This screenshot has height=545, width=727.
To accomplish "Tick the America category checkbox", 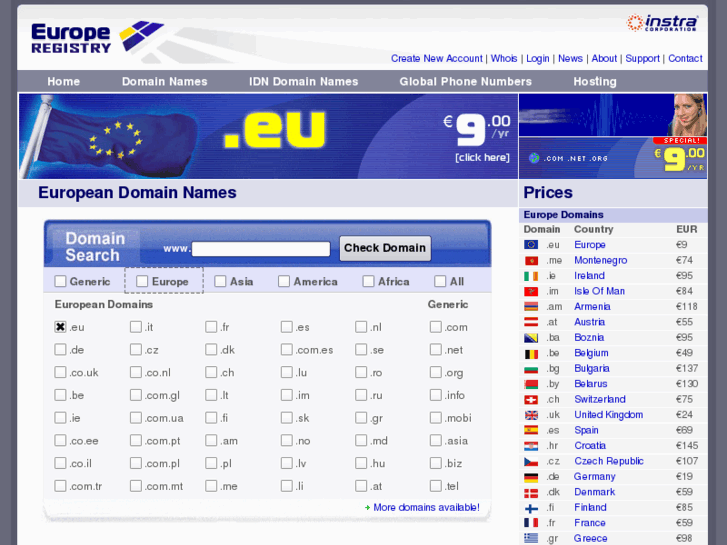I will coord(284,282).
